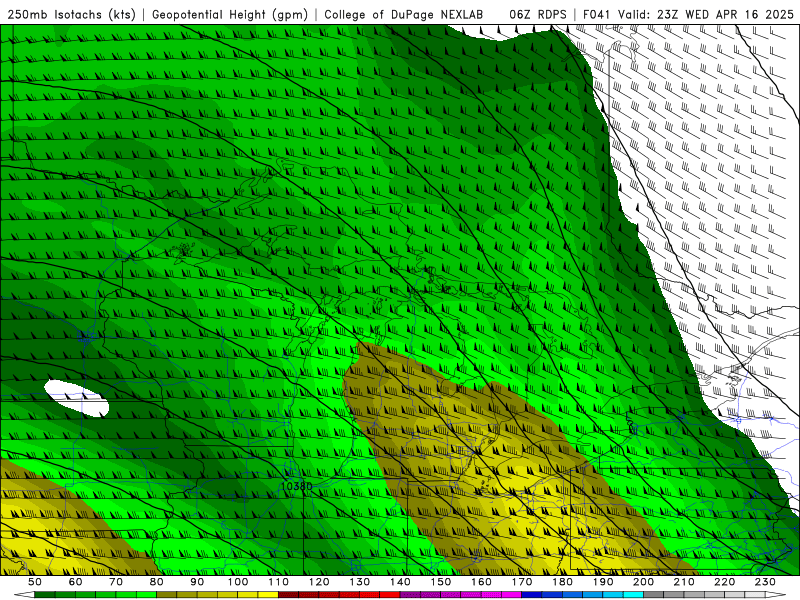This screenshot has width=800, height=600.
Task: Click the "110" value on the color scale
Action: pos(279,582)
